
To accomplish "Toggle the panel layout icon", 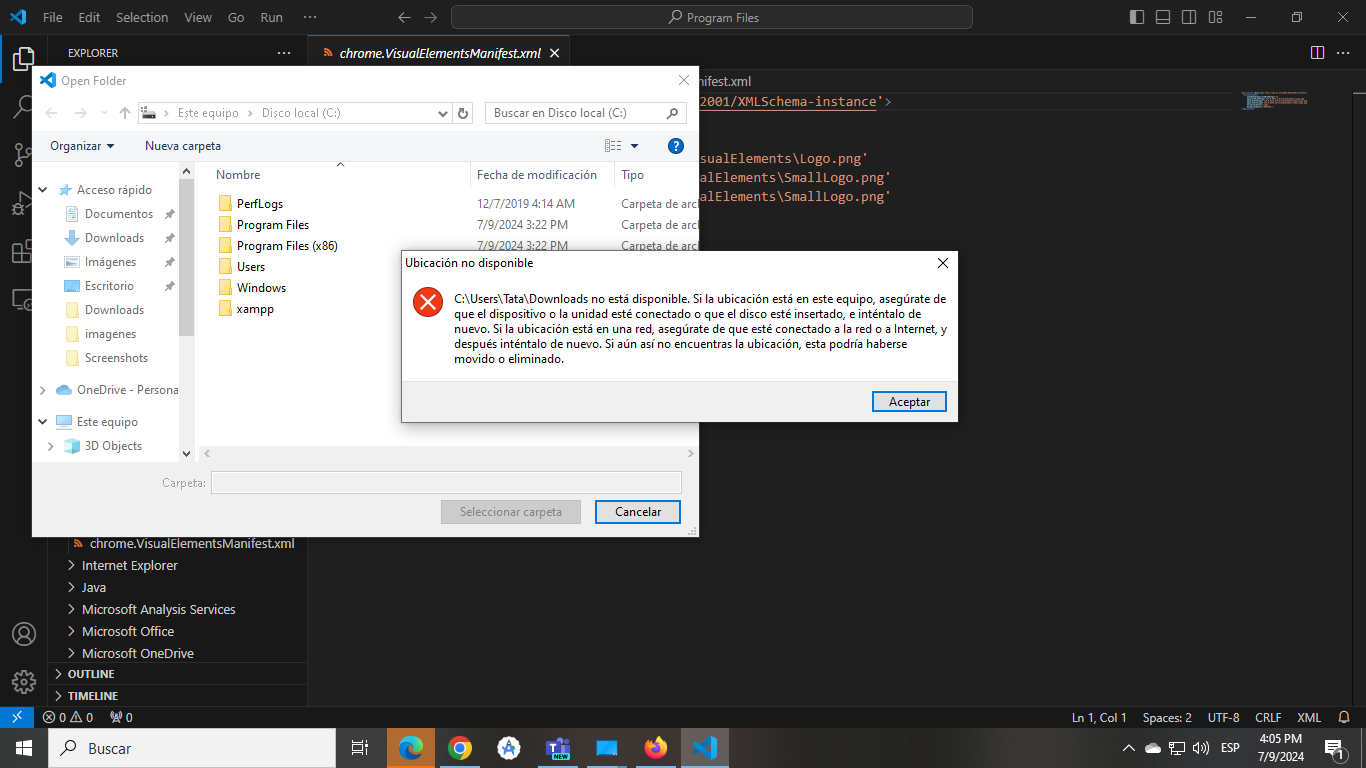I will click(x=1163, y=17).
